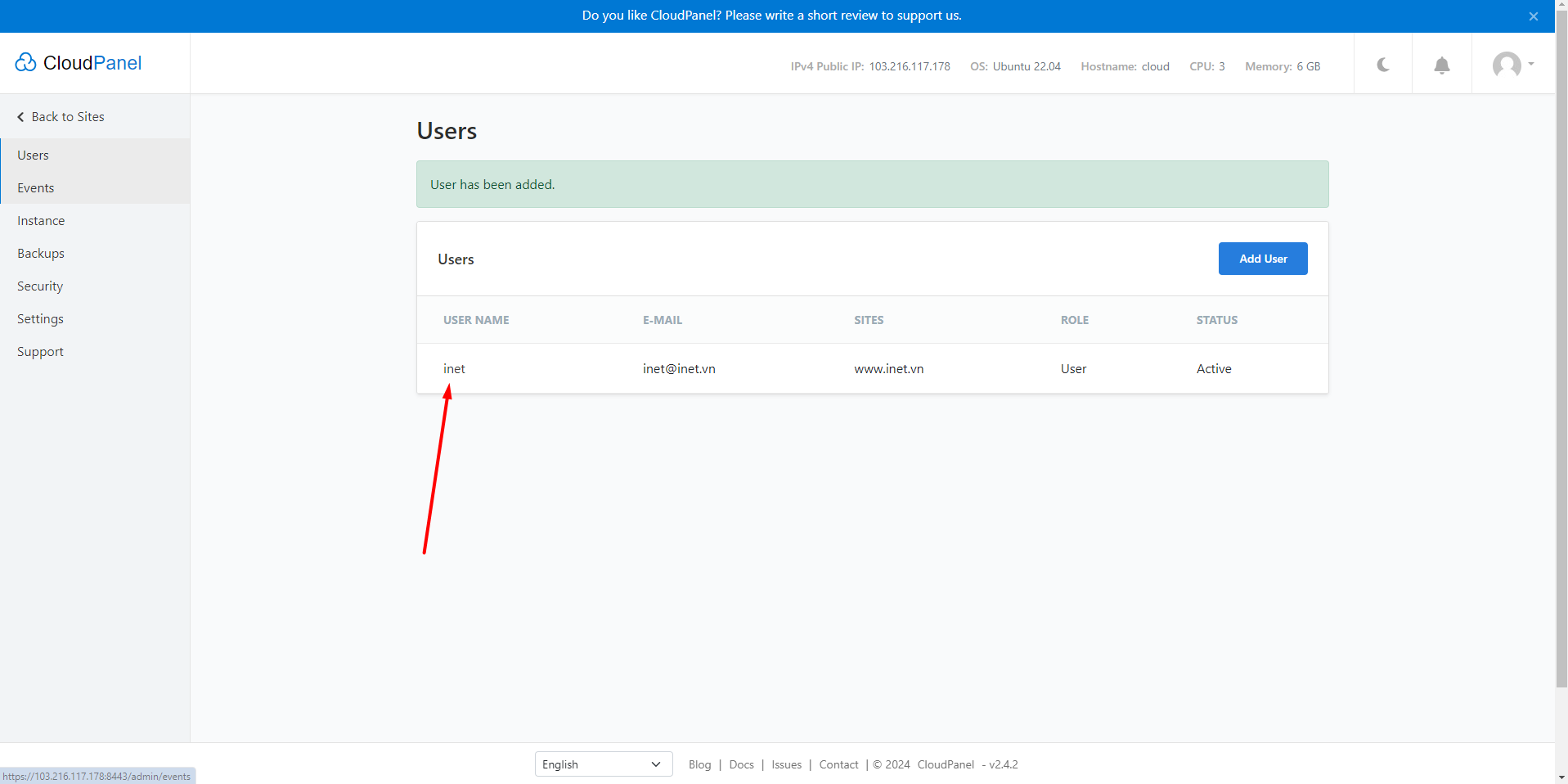This screenshot has width=1568, height=784.
Task: Select Events in the sidebar
Action: point(35,187)
